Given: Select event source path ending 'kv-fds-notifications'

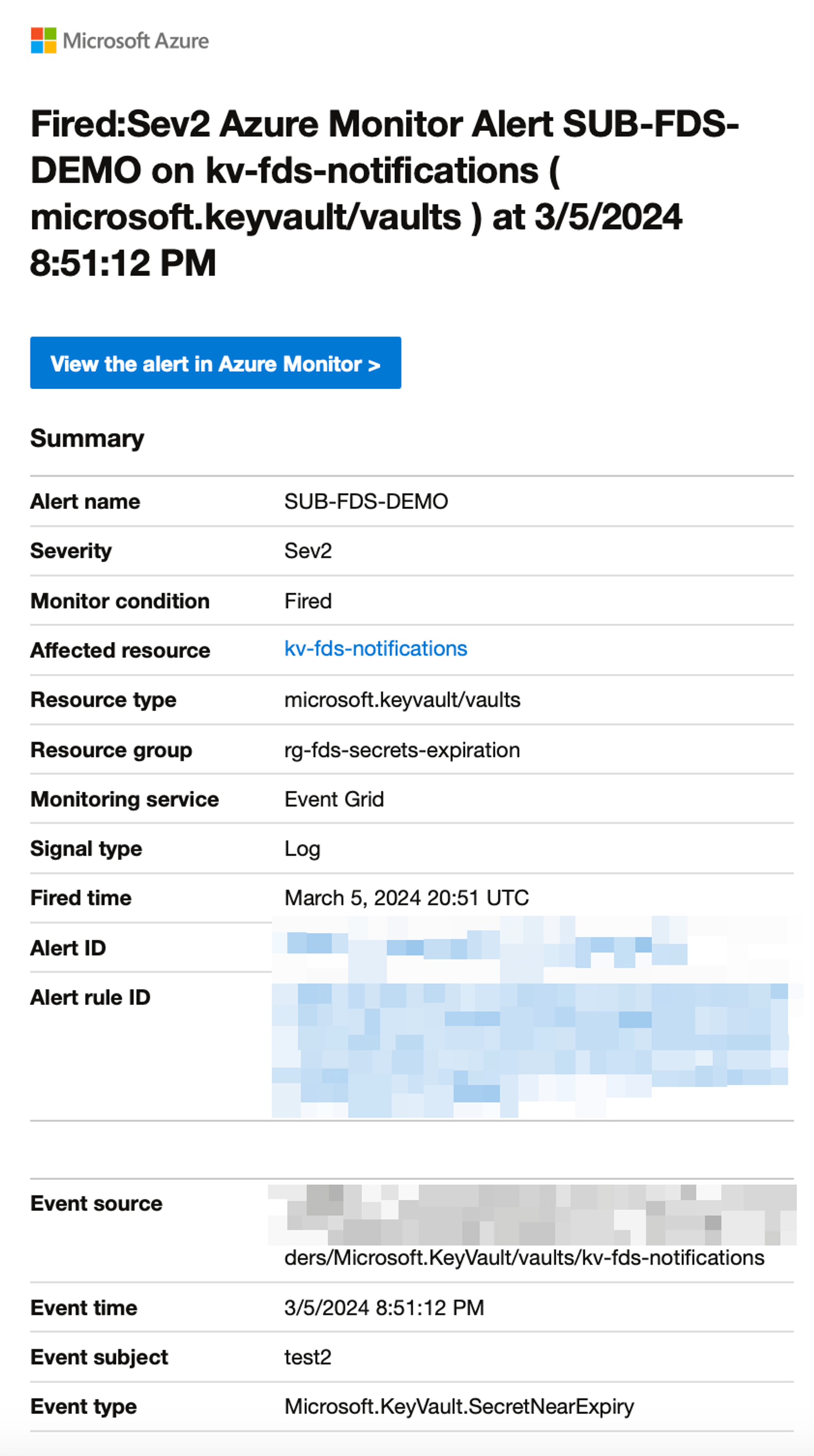Looking at the screenshot, I should pyautogui.click(x=524, y=1258).
